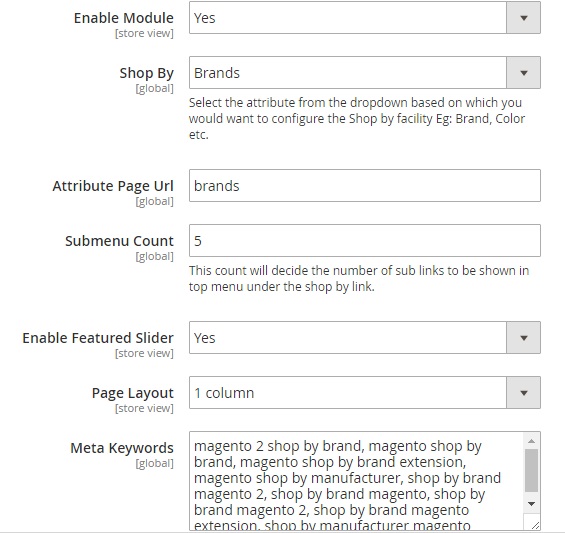Click the Meta Keywords scrollbar up arrow

pyautogui.click(x=531, y=441)
